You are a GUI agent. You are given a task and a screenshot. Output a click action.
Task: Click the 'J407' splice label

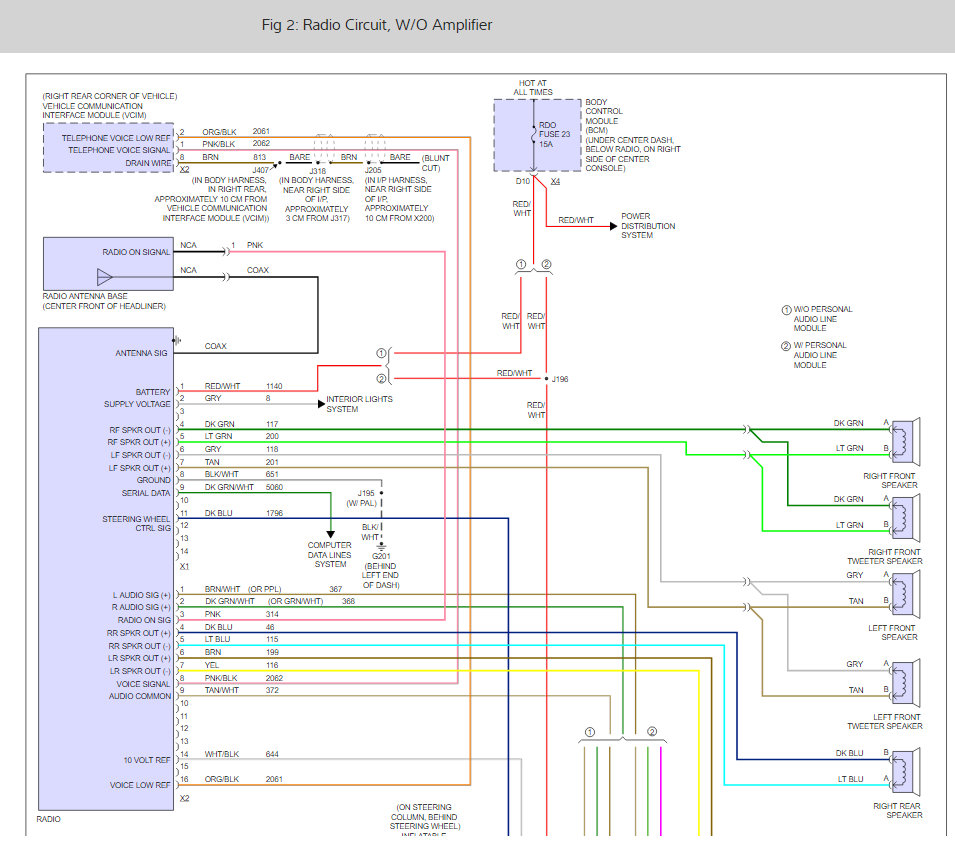click(261, 170)
